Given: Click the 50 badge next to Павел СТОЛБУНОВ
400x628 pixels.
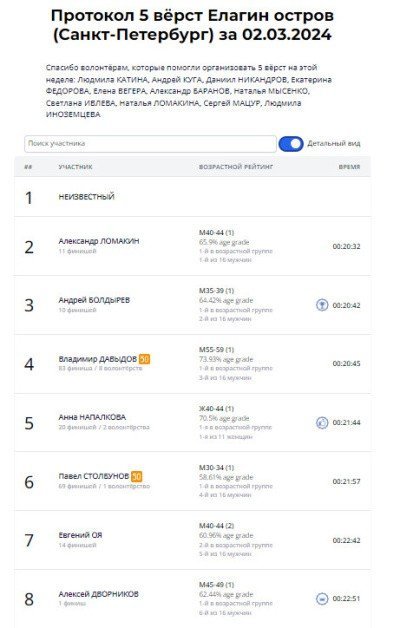Looking at the screenshot, I should coord(137,476).
